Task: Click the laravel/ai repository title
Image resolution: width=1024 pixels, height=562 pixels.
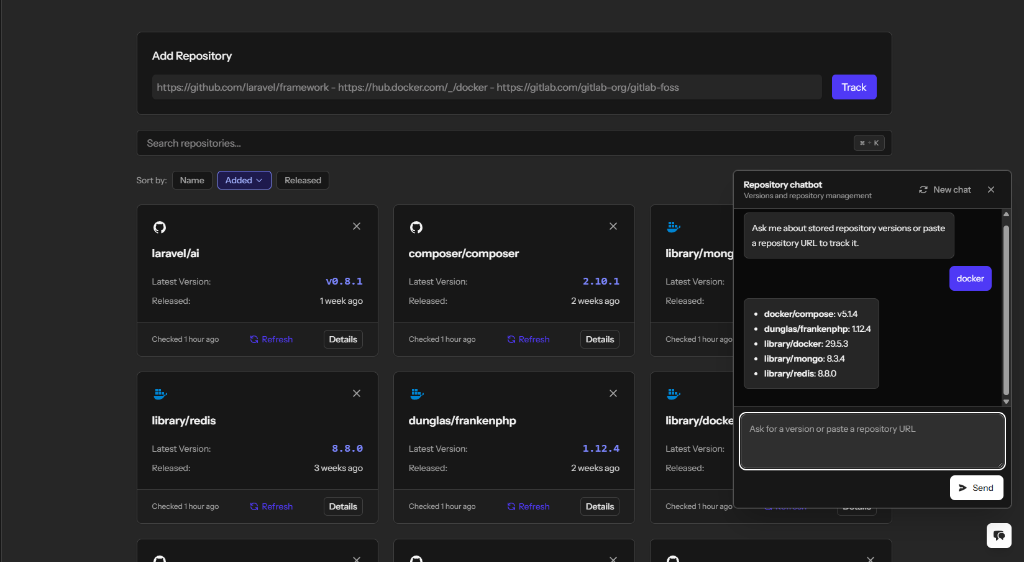Action: (176, 253)
